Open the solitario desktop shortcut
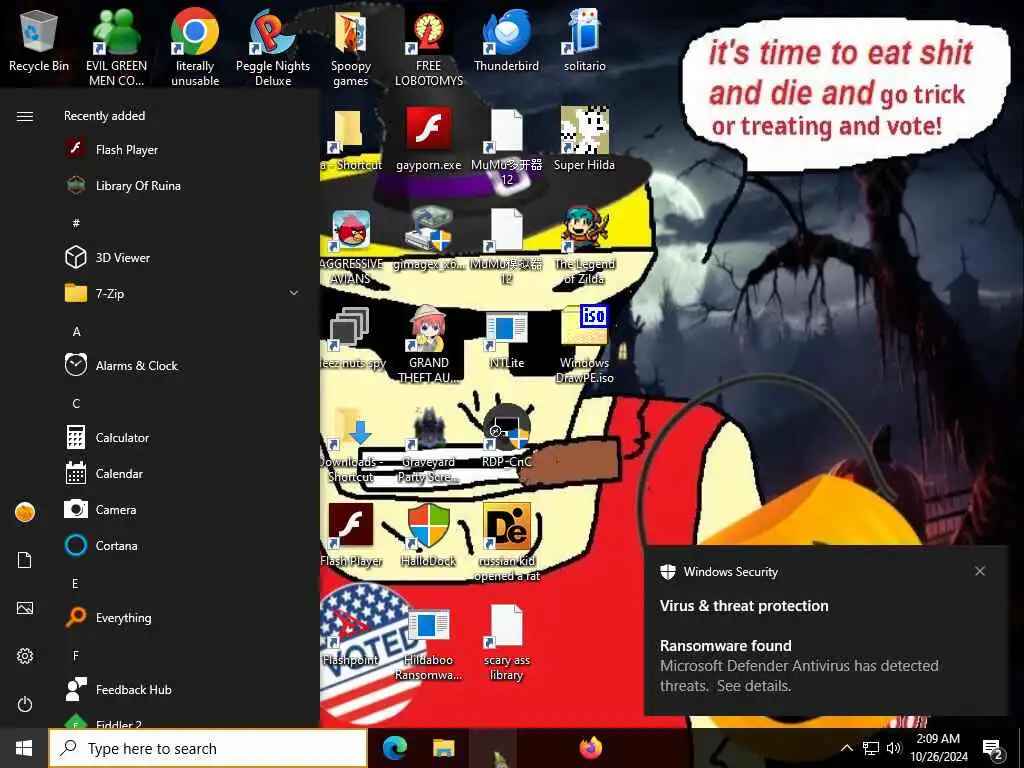 pos(584,41)
